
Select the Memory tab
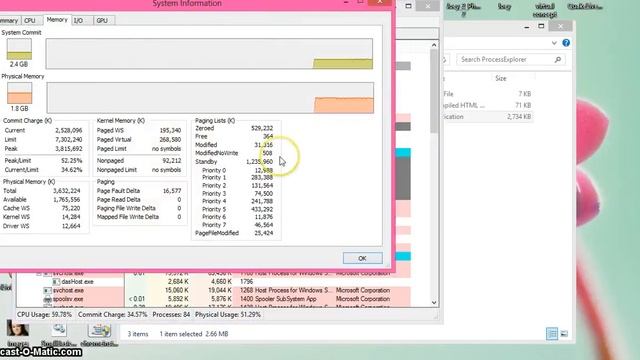[57, 20]
